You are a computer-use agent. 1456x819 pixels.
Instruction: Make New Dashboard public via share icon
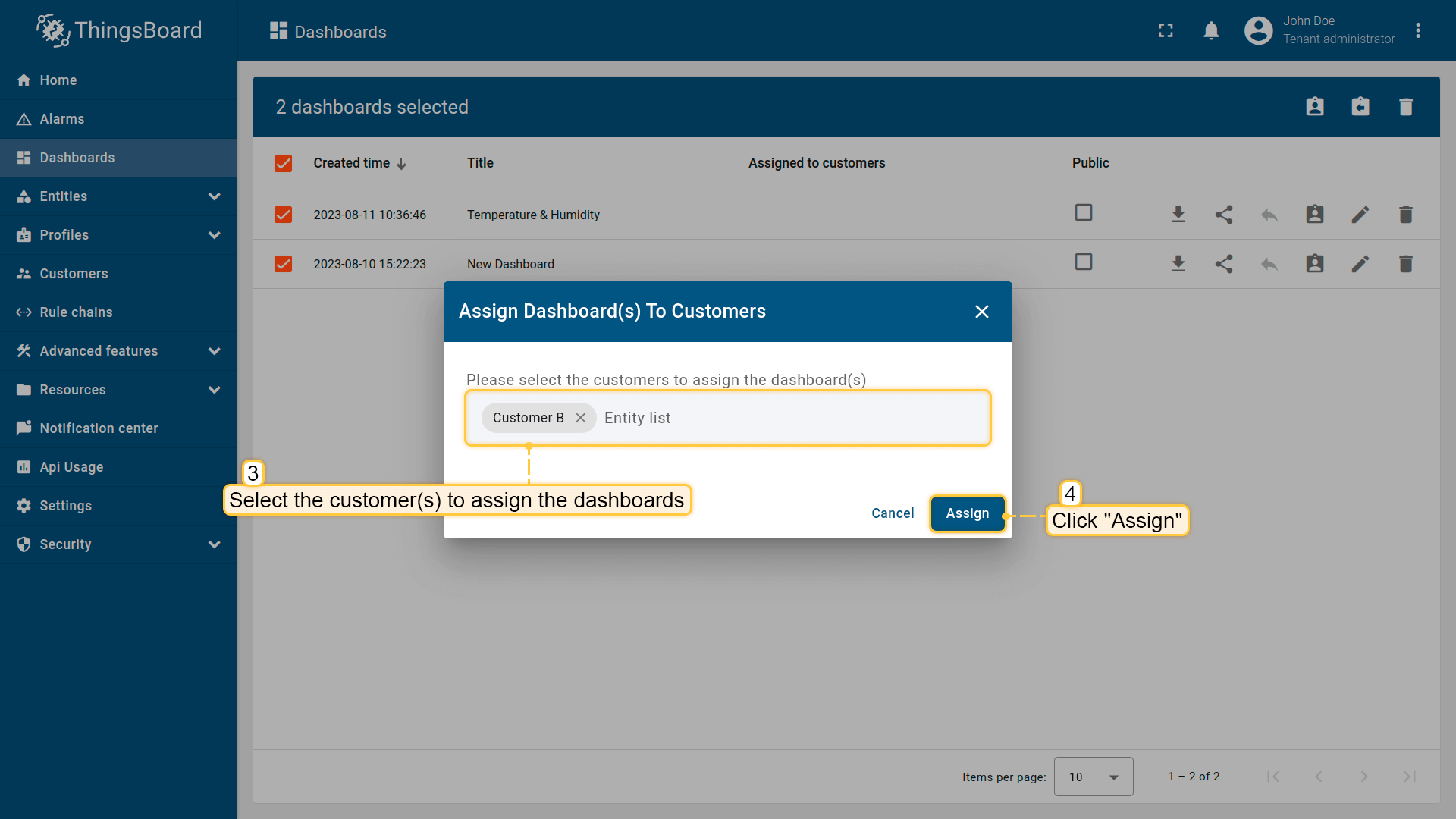click(x=1223, y=264)
